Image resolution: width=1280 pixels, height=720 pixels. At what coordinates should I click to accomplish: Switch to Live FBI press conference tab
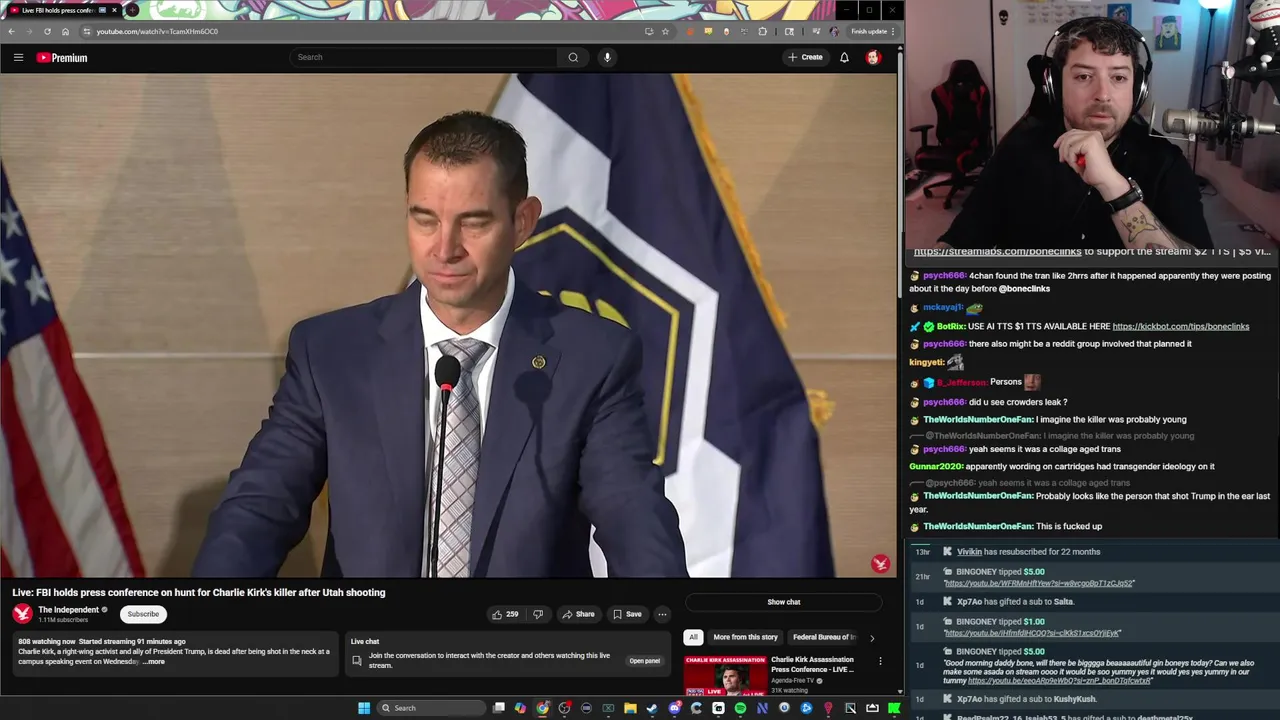(x=58, y=10)
